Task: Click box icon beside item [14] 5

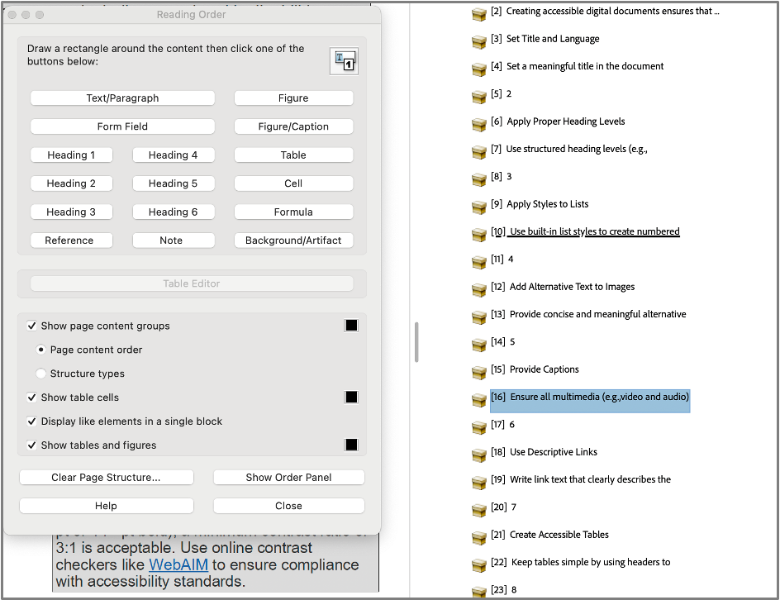Action: click(479, 345)
